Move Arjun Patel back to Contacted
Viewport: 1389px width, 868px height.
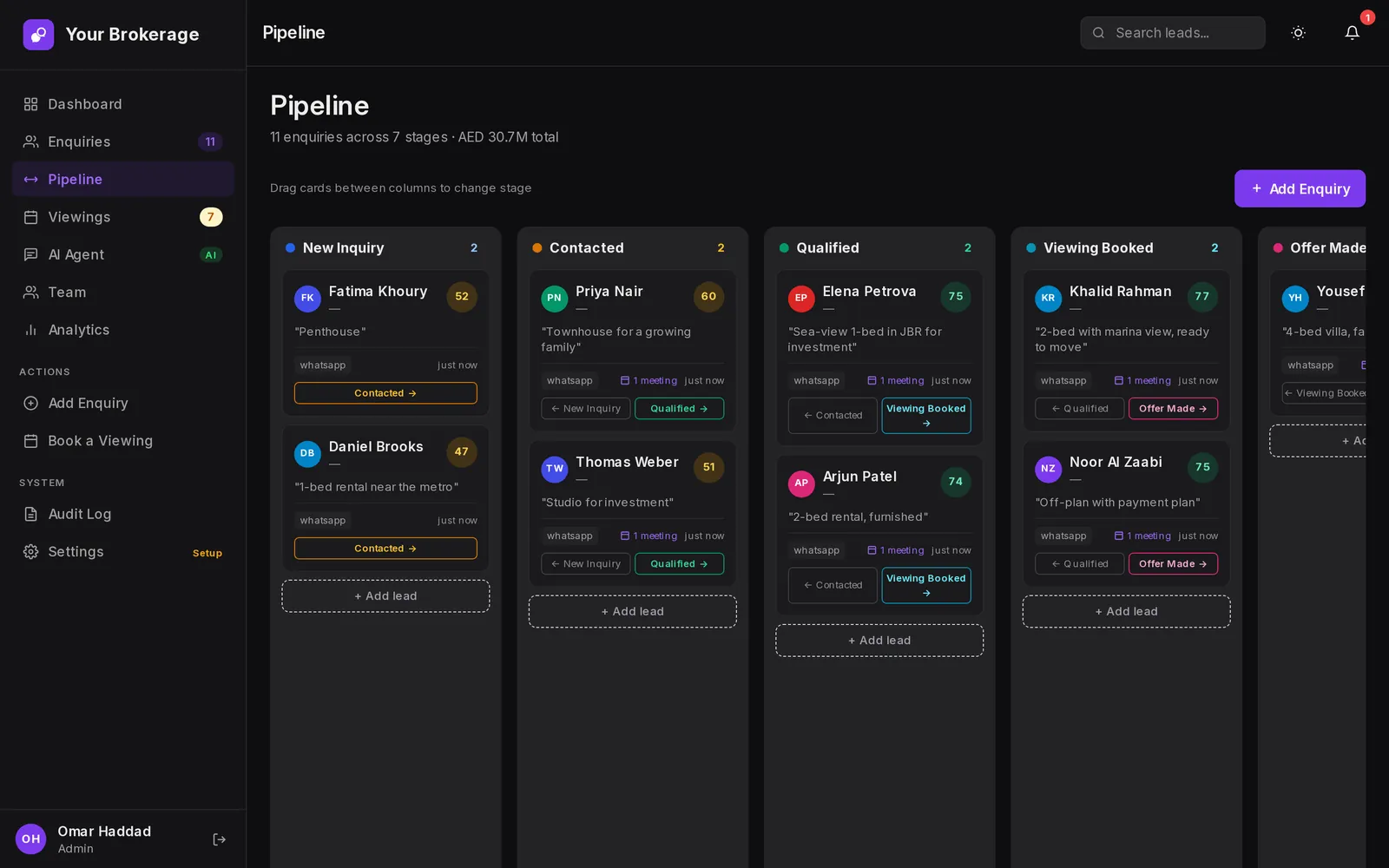tap(833, 586)
